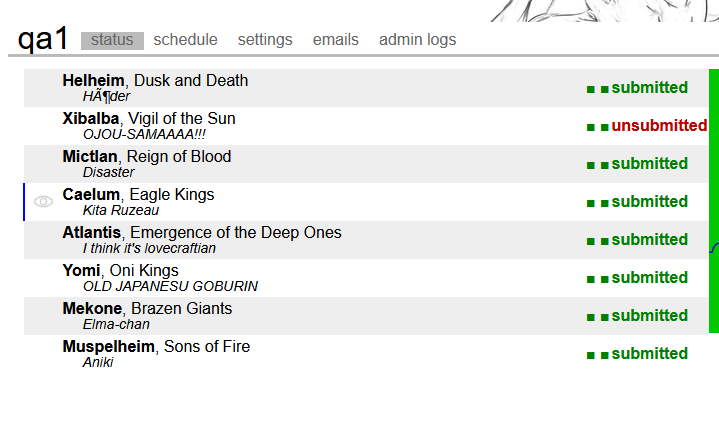Click the submitted status for Muspelheim

[x=649, y=354]
